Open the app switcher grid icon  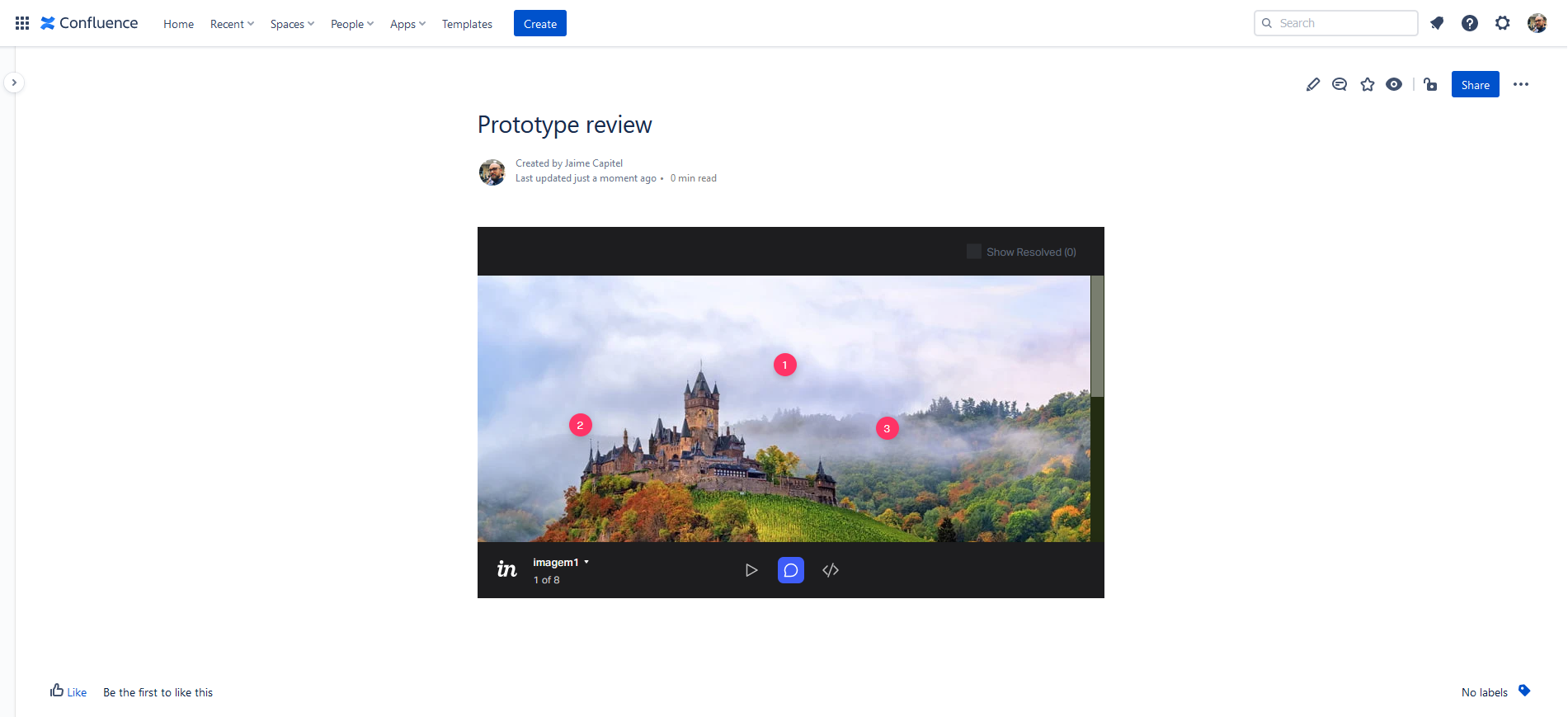(22, 23)
